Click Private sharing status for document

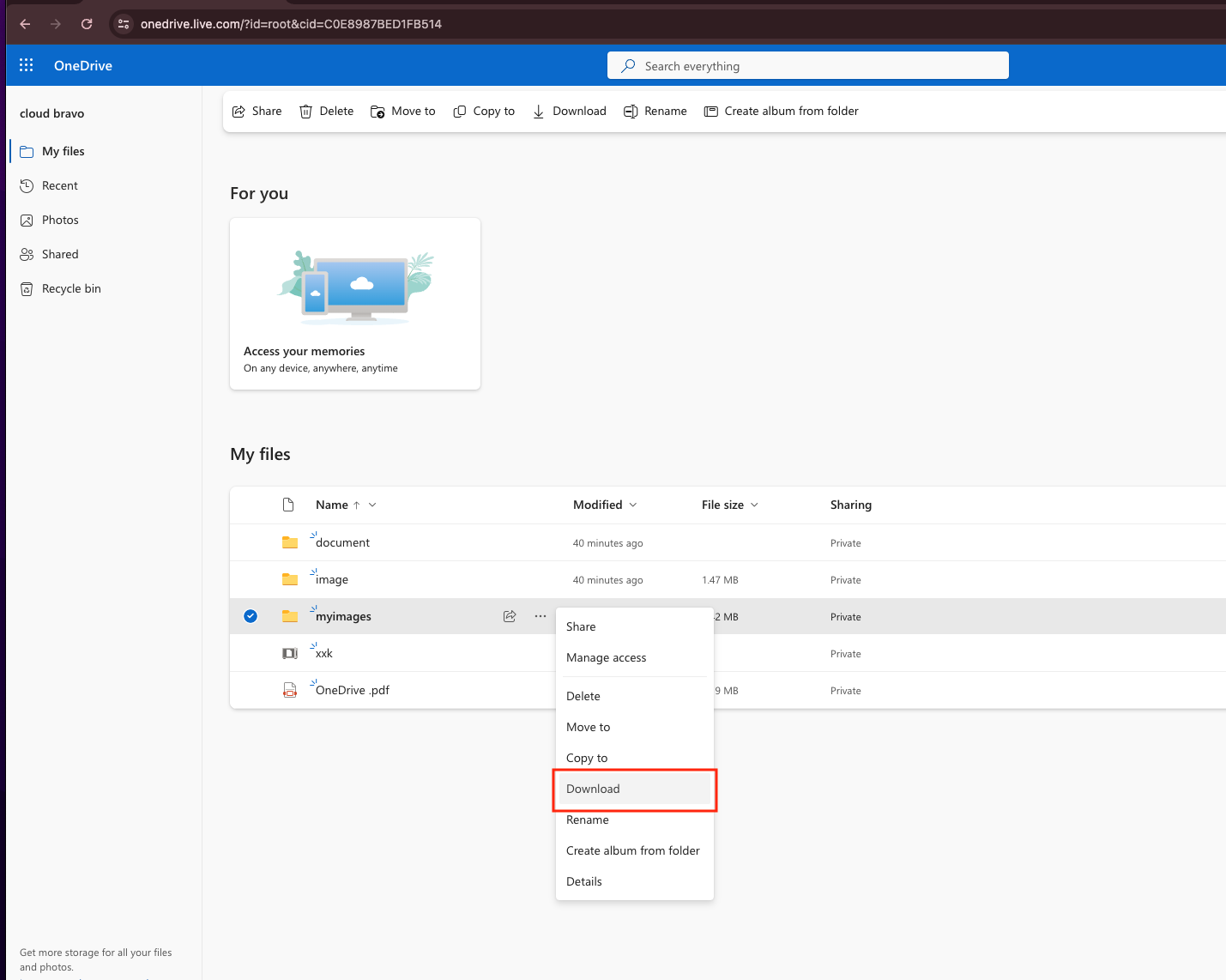point(845,543)
